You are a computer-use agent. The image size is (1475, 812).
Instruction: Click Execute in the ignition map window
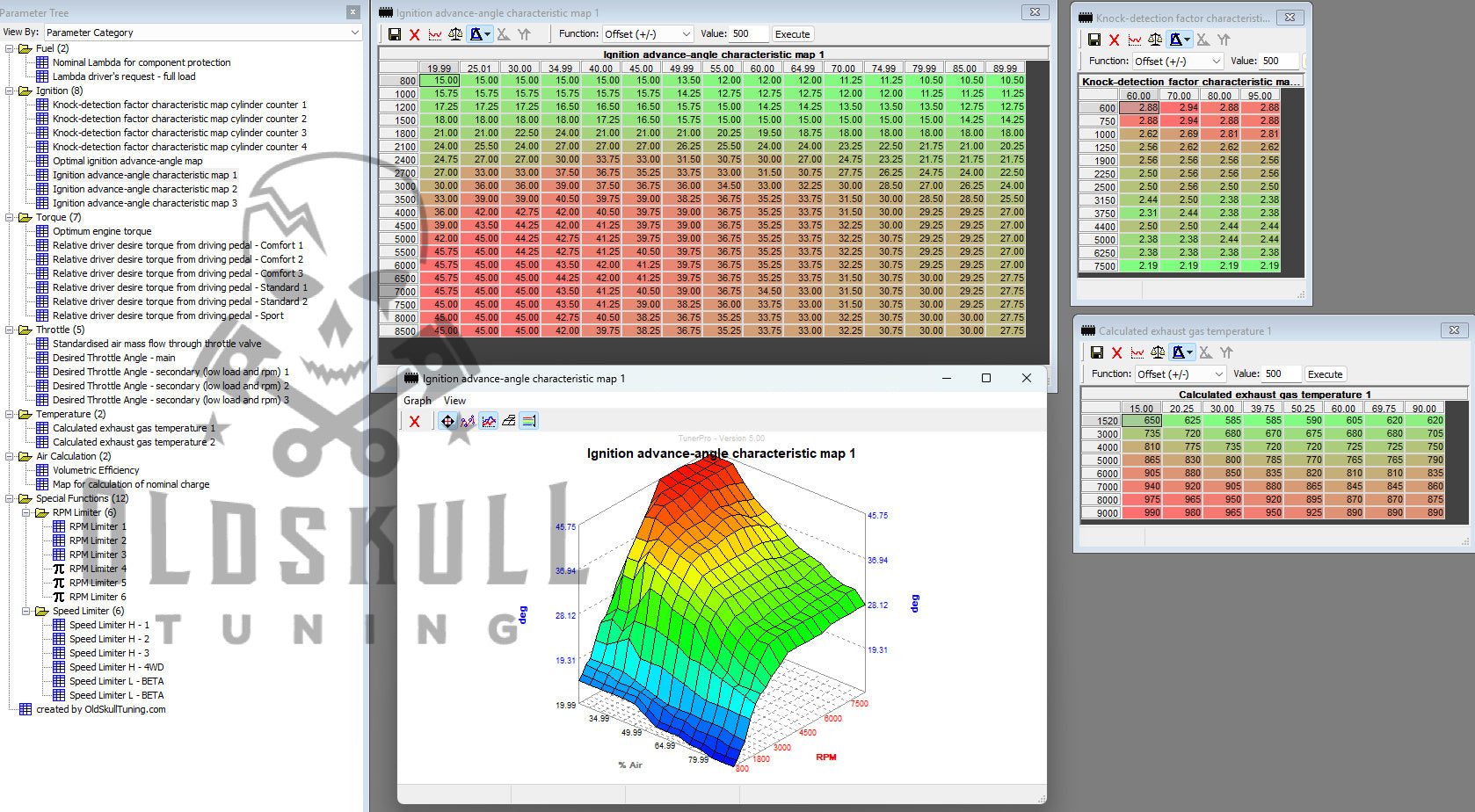(x=793, y=34)
